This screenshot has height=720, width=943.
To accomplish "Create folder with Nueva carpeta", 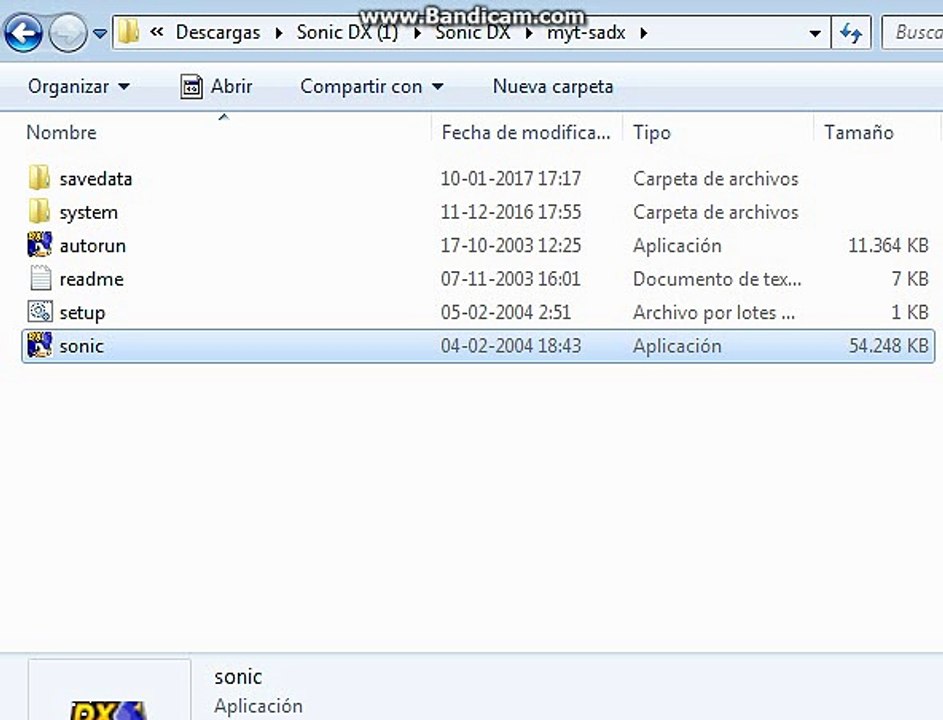I will (x=553, y=87).
